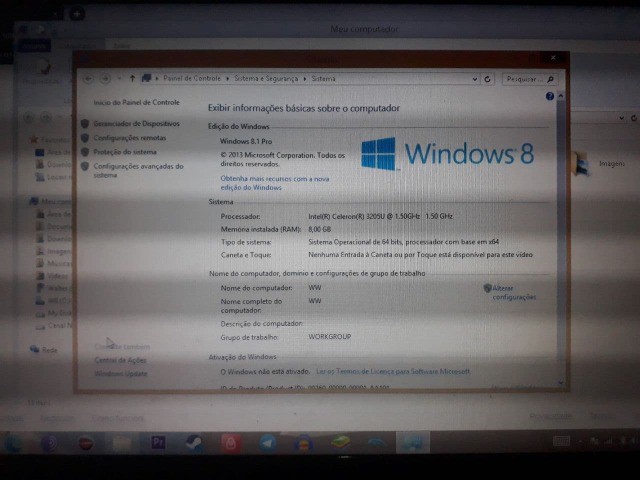Click the Windows 8 logo
The image size is (640, 480).
(x=447, y=154)
